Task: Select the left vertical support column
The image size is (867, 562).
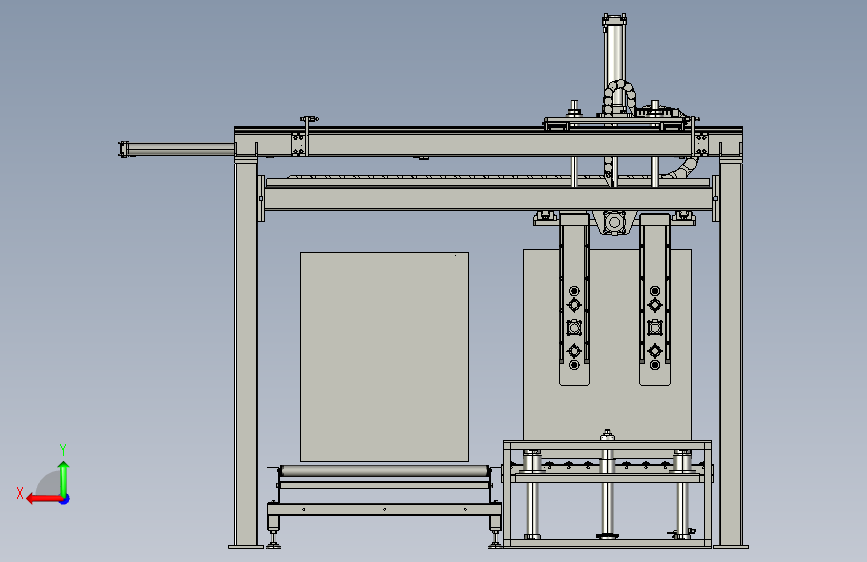Action: pos(246,354)
